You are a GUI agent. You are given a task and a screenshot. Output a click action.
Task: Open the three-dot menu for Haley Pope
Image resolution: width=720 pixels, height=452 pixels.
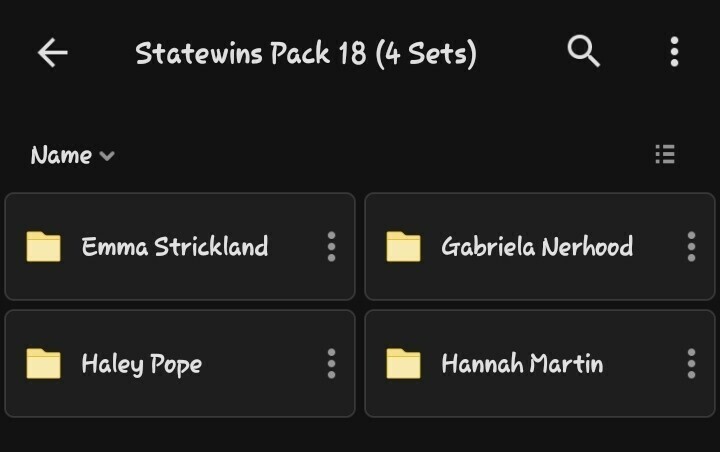pyautogui.click(x=332, y=364)
